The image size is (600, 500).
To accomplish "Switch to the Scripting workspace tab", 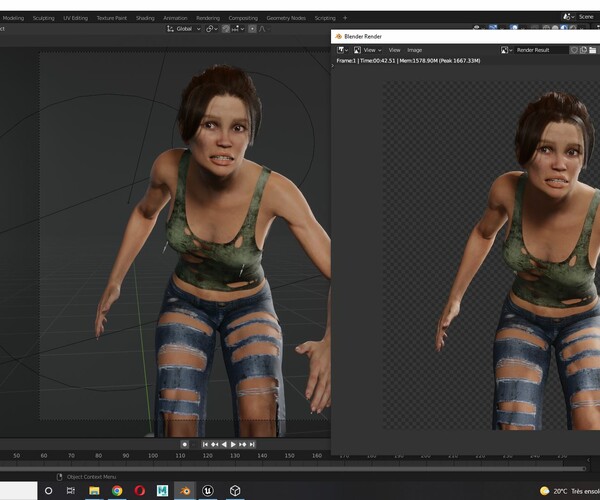I will coord(325,18).
